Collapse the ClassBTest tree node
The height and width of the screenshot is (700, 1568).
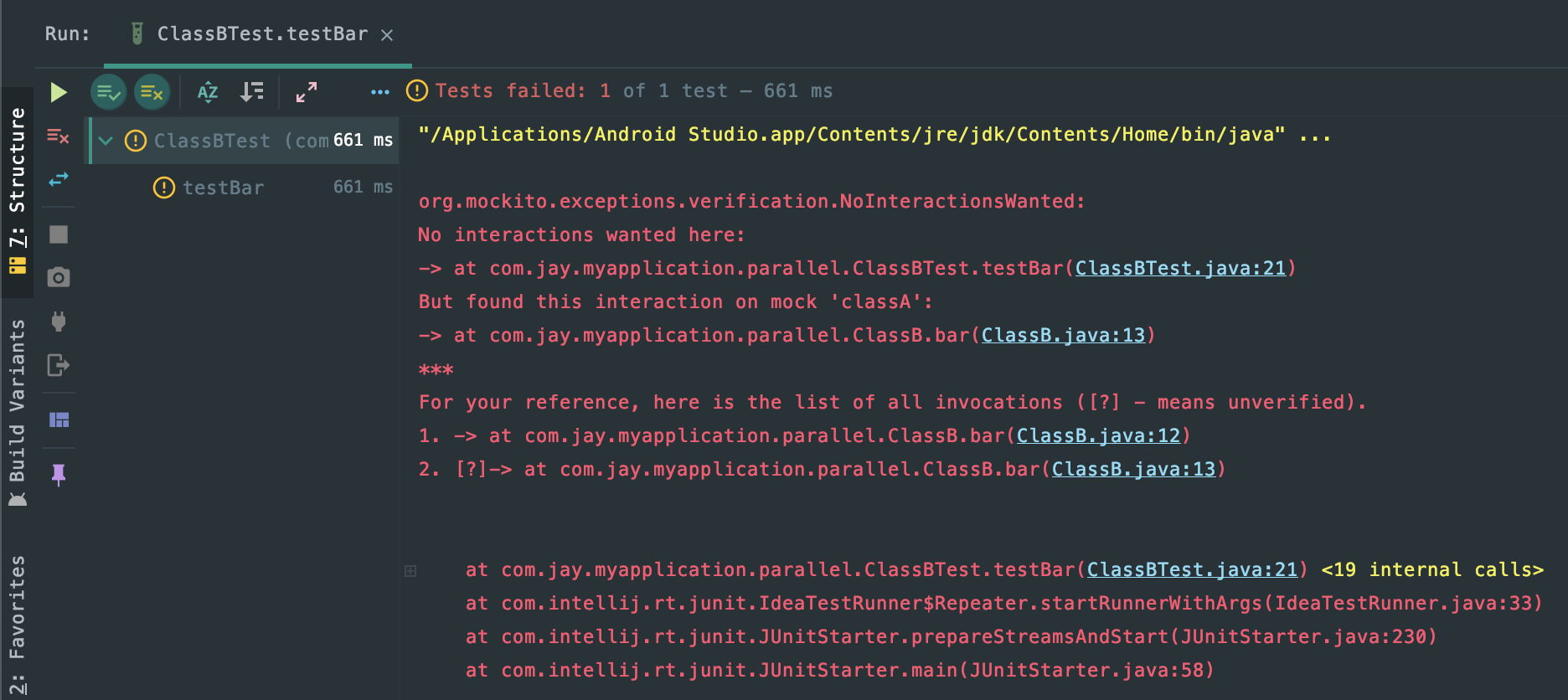(x=106, y=141)
